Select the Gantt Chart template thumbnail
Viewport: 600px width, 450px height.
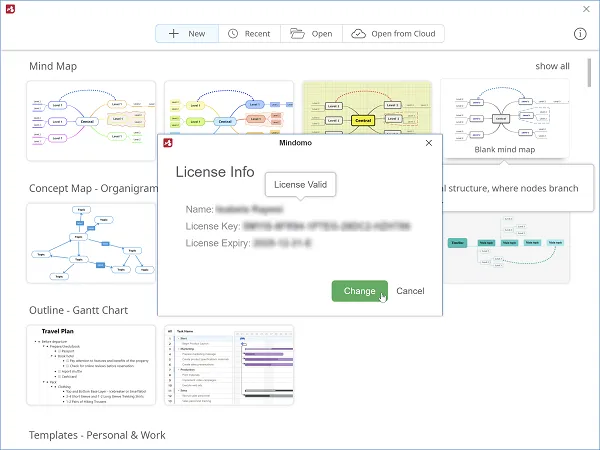point(229,364)
